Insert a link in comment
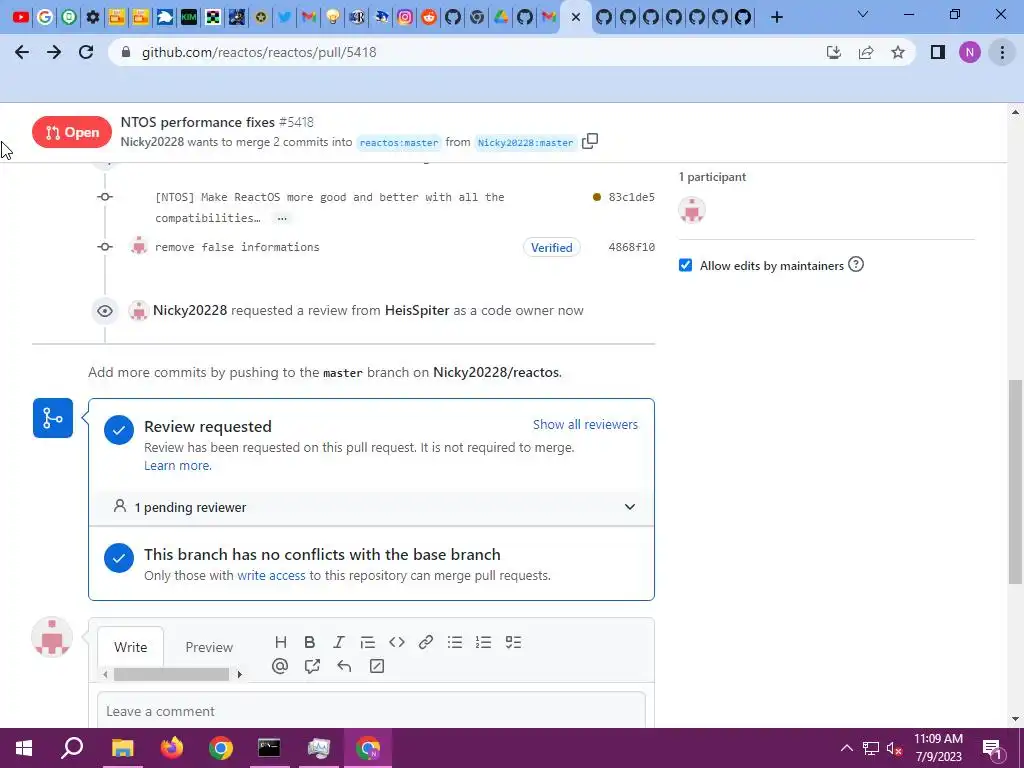Image resolution: width=1024 pixels, height=768 pixels. click(426, 642)
